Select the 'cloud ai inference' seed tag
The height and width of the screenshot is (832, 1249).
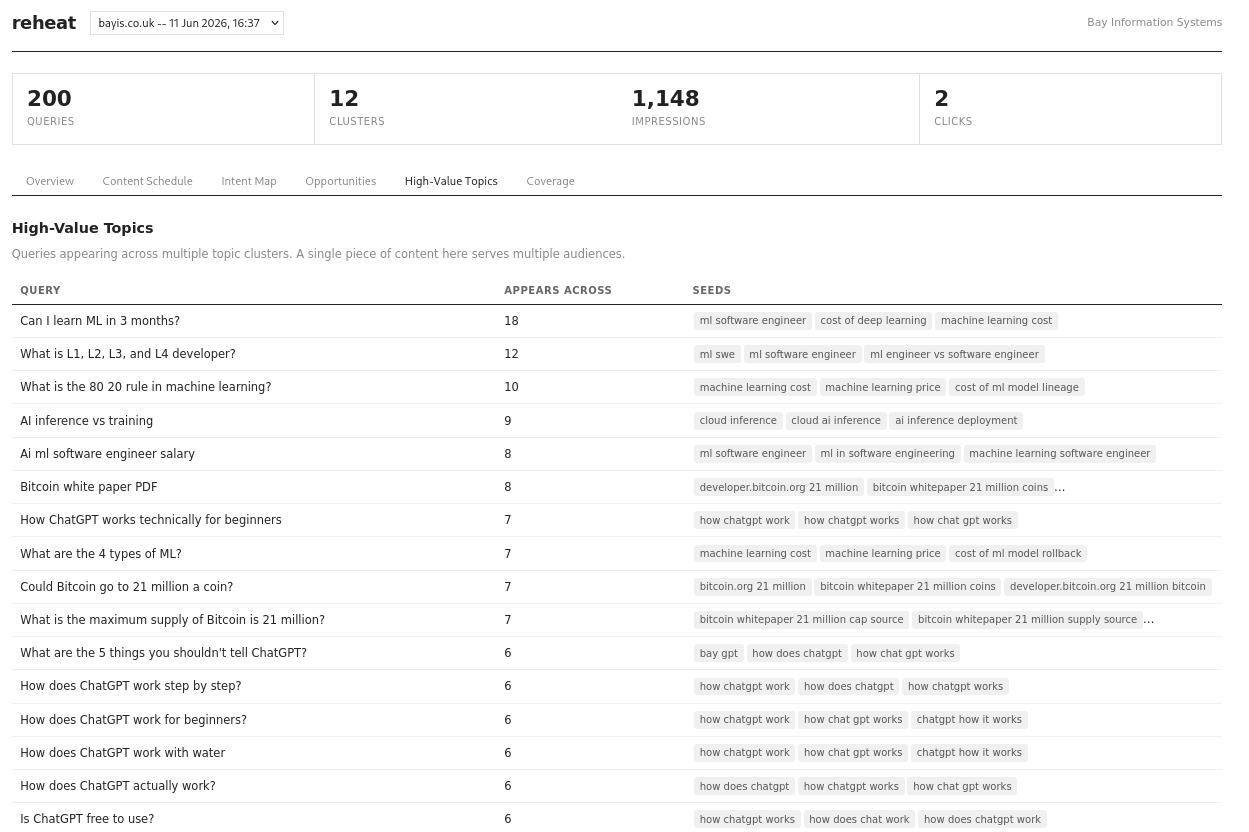tap(836, 421)
